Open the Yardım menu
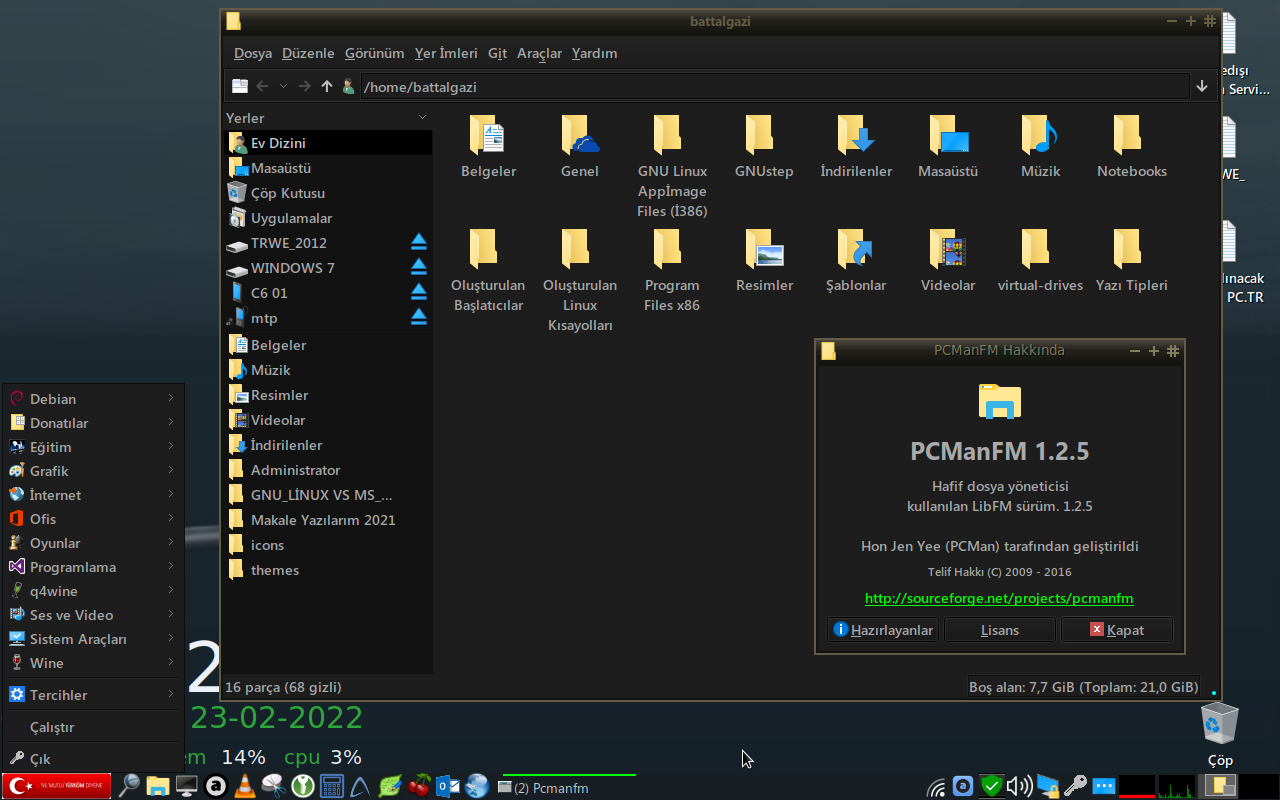Image resolution: width=1280 pixels, height=800 pixels. tap(594, 53)
